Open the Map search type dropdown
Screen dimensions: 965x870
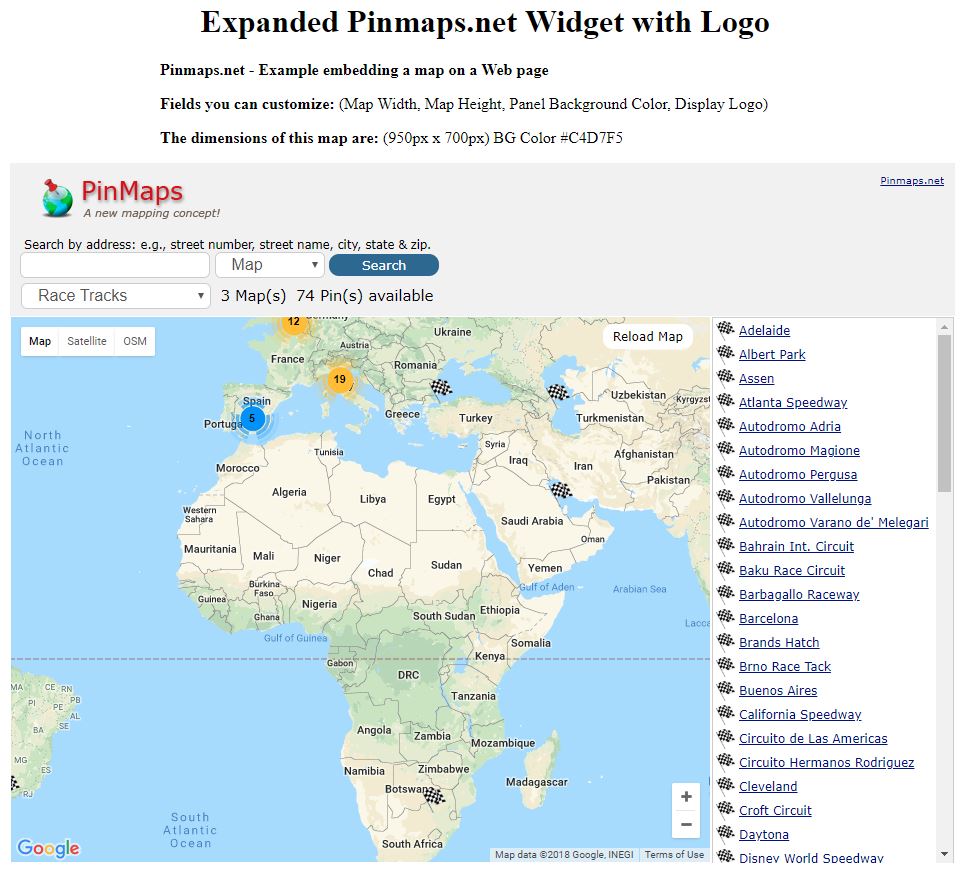(x=270, y=265)
